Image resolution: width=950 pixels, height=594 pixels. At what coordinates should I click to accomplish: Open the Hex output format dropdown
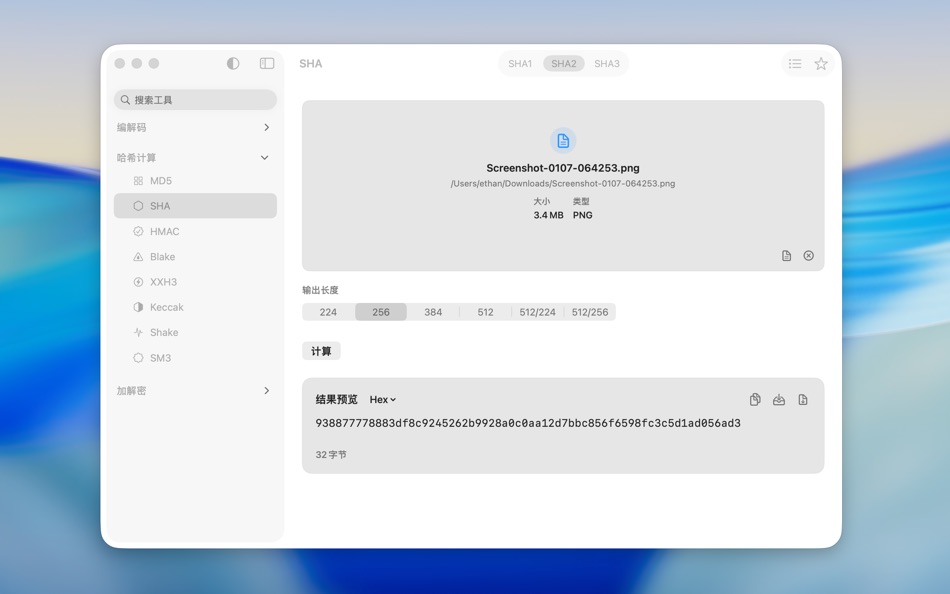click(x=381, y=399)
